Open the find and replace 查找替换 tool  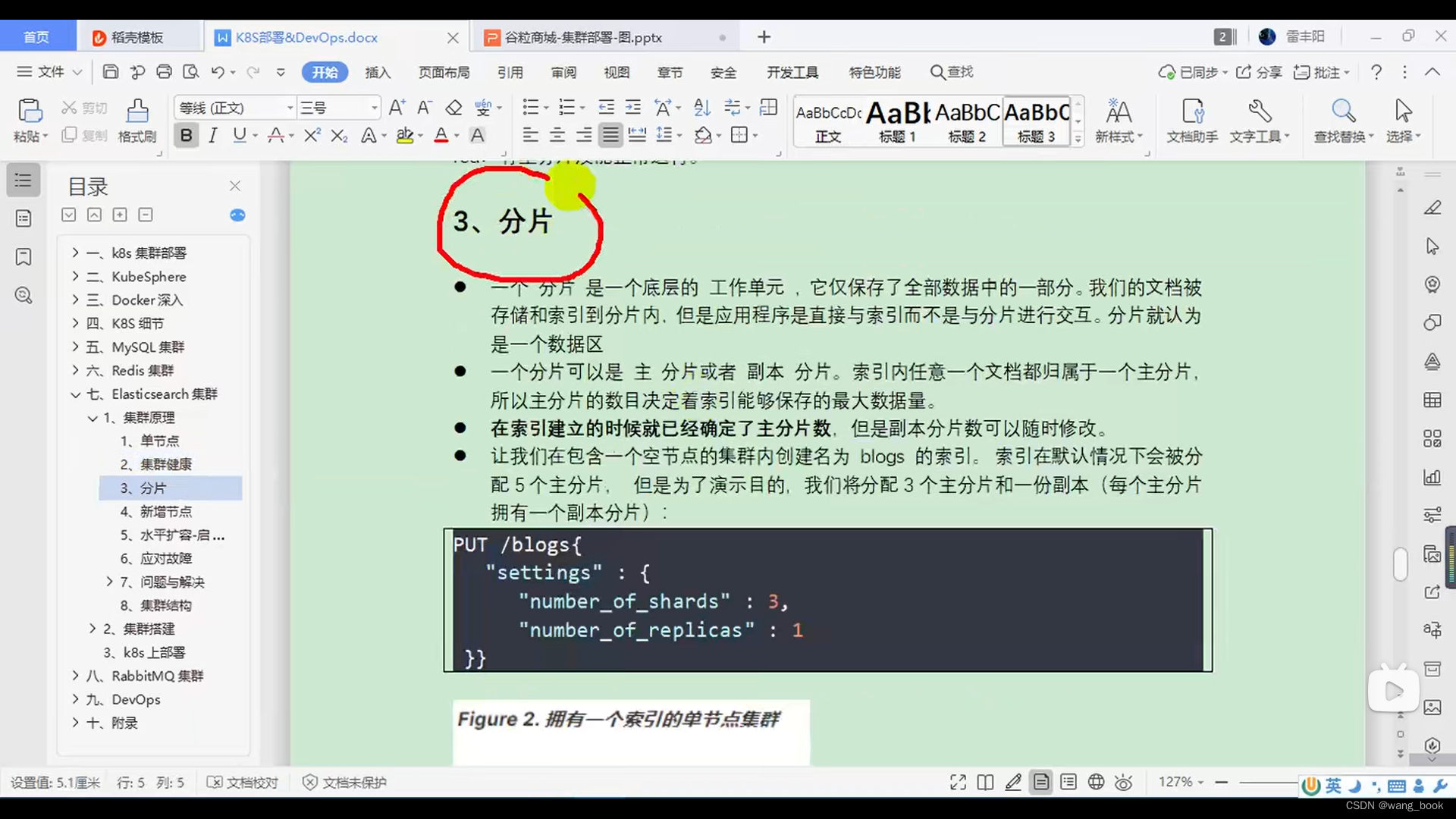[x=1342, y=121]
